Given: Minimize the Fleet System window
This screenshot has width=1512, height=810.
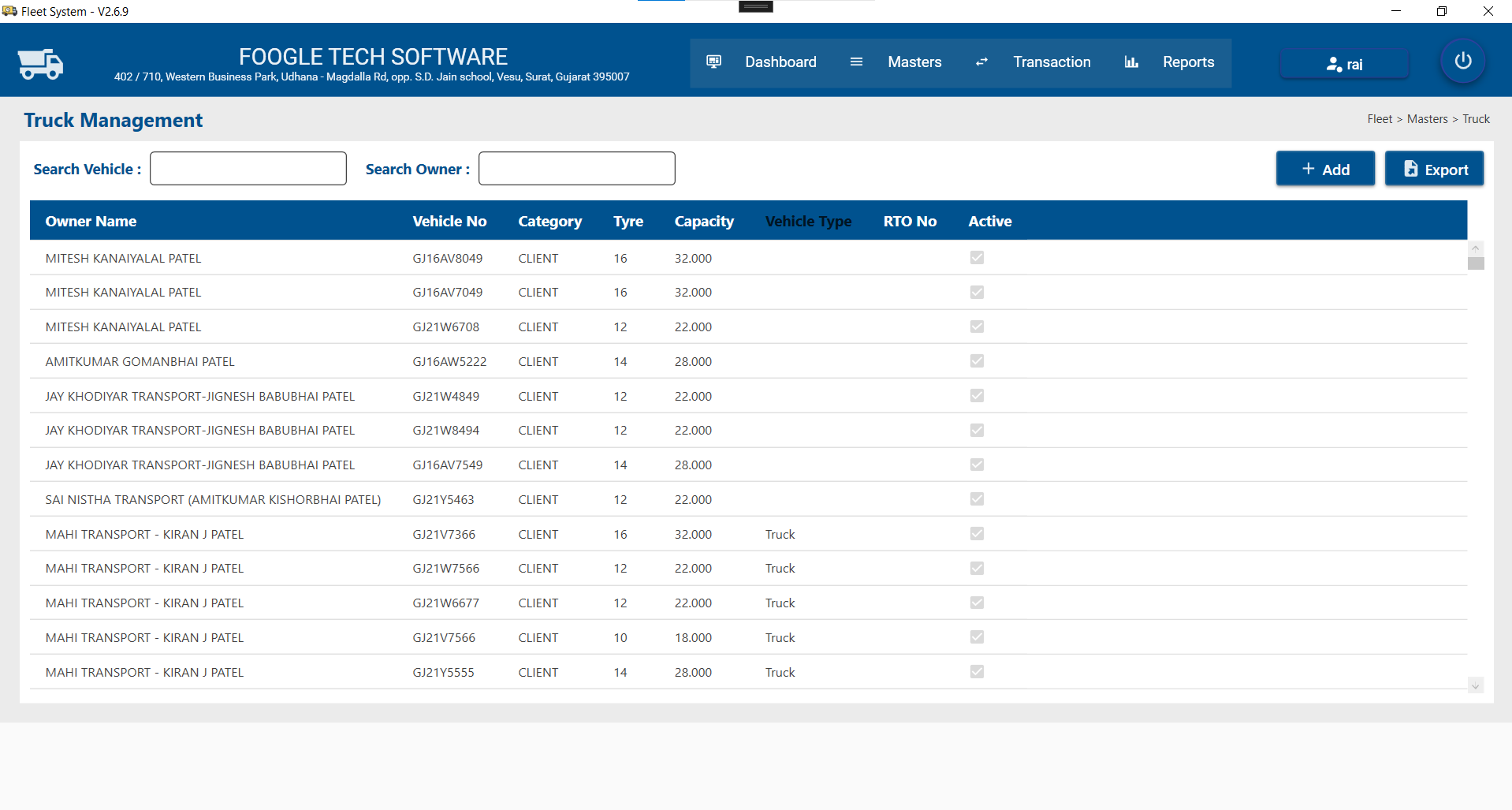Looking at the screenshot, I should [x=1395, y=11].
